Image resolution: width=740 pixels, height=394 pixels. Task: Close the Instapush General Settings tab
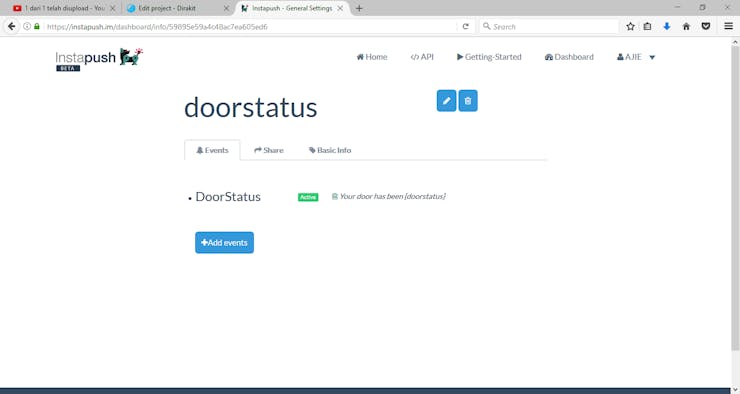[x=340, y=8]
